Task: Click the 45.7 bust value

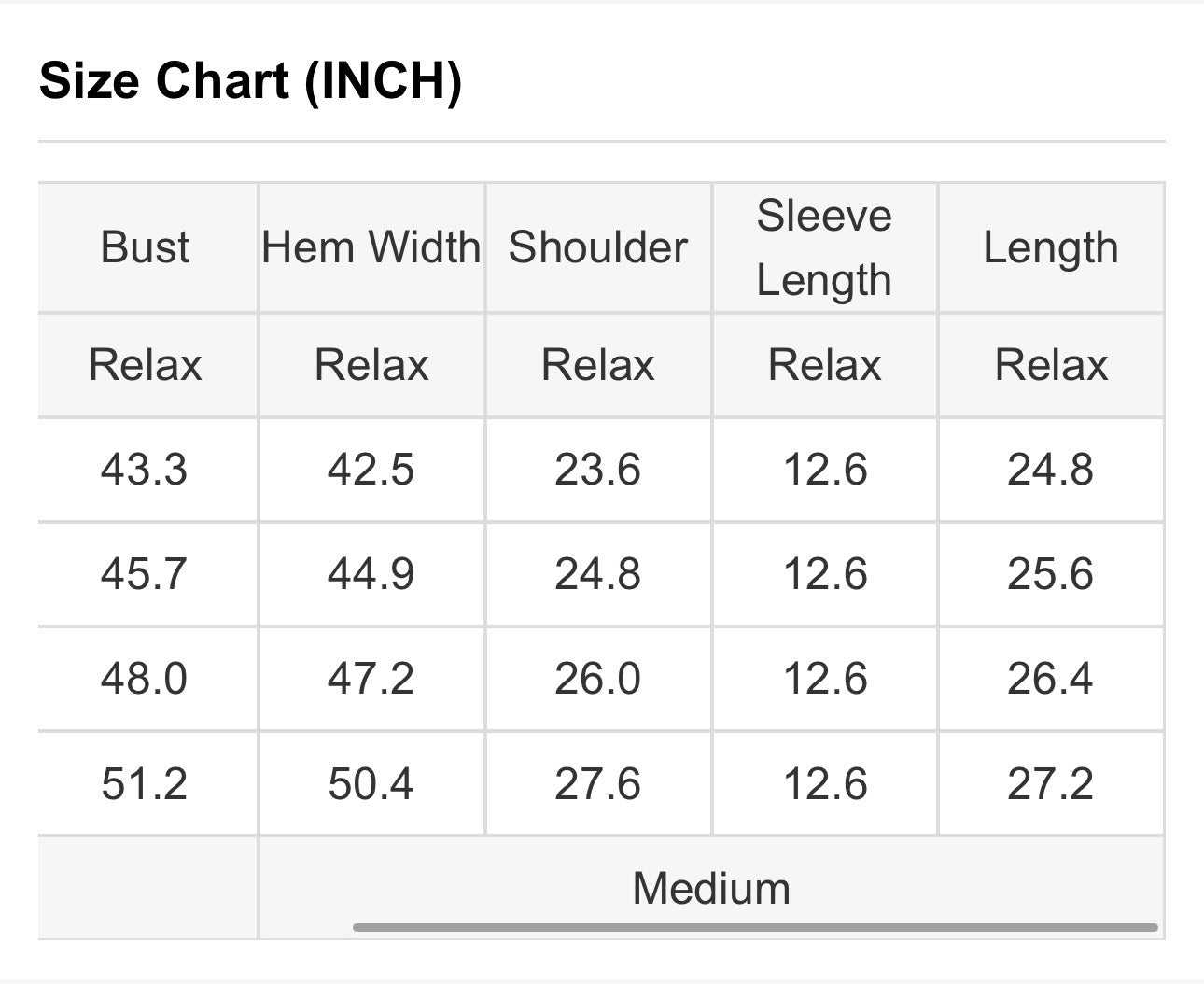Action: (145, 573)
